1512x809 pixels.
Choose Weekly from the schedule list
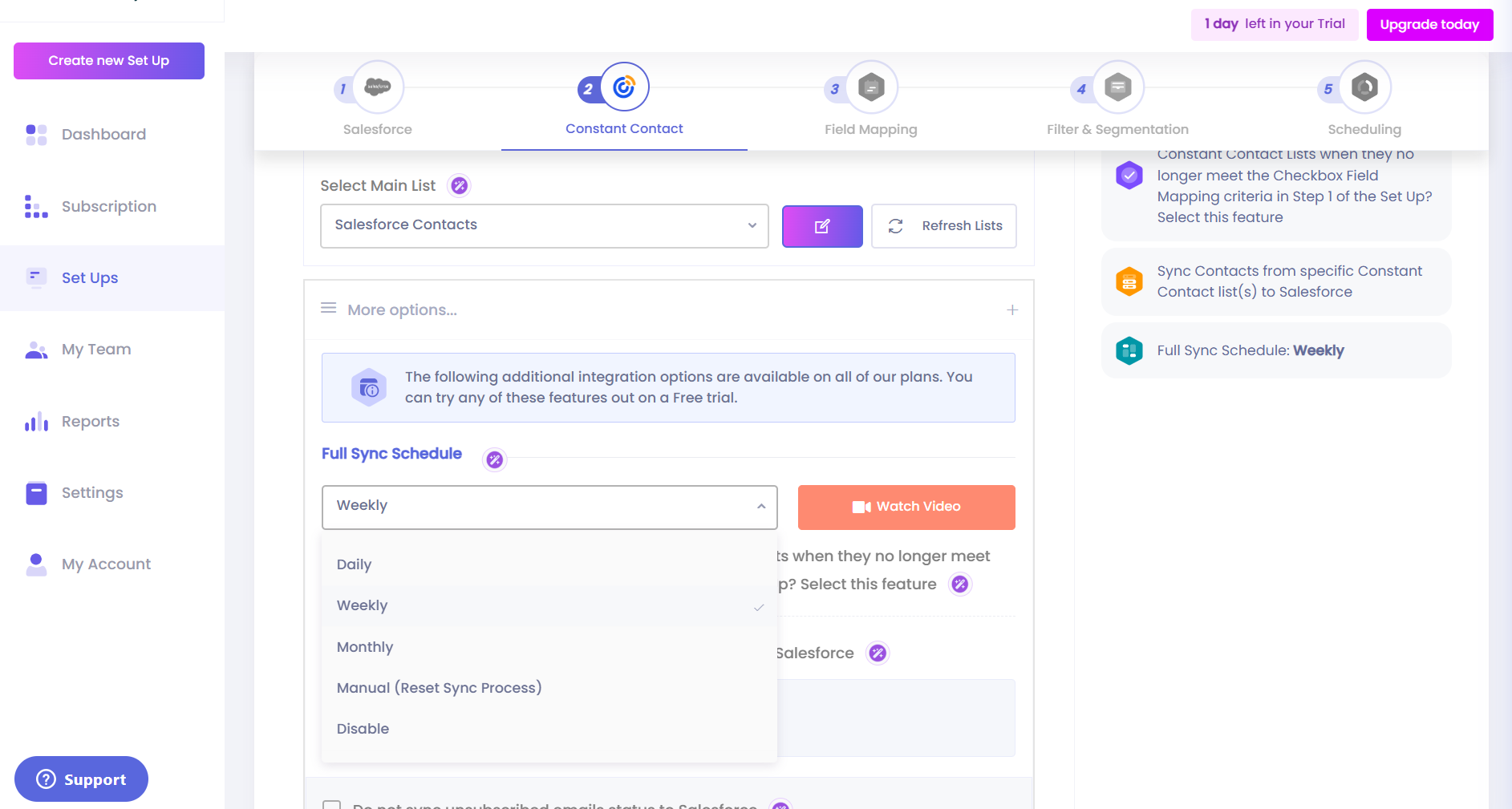pyautogui.click(x=549, y=605)
